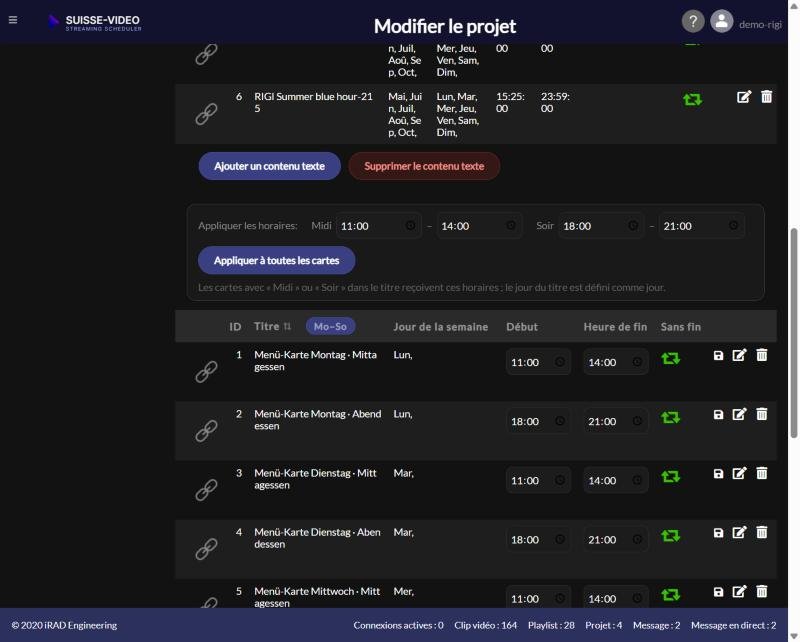Edit Menü-Karte Mittwoch Mittagessen row

(x=739, y=592)
